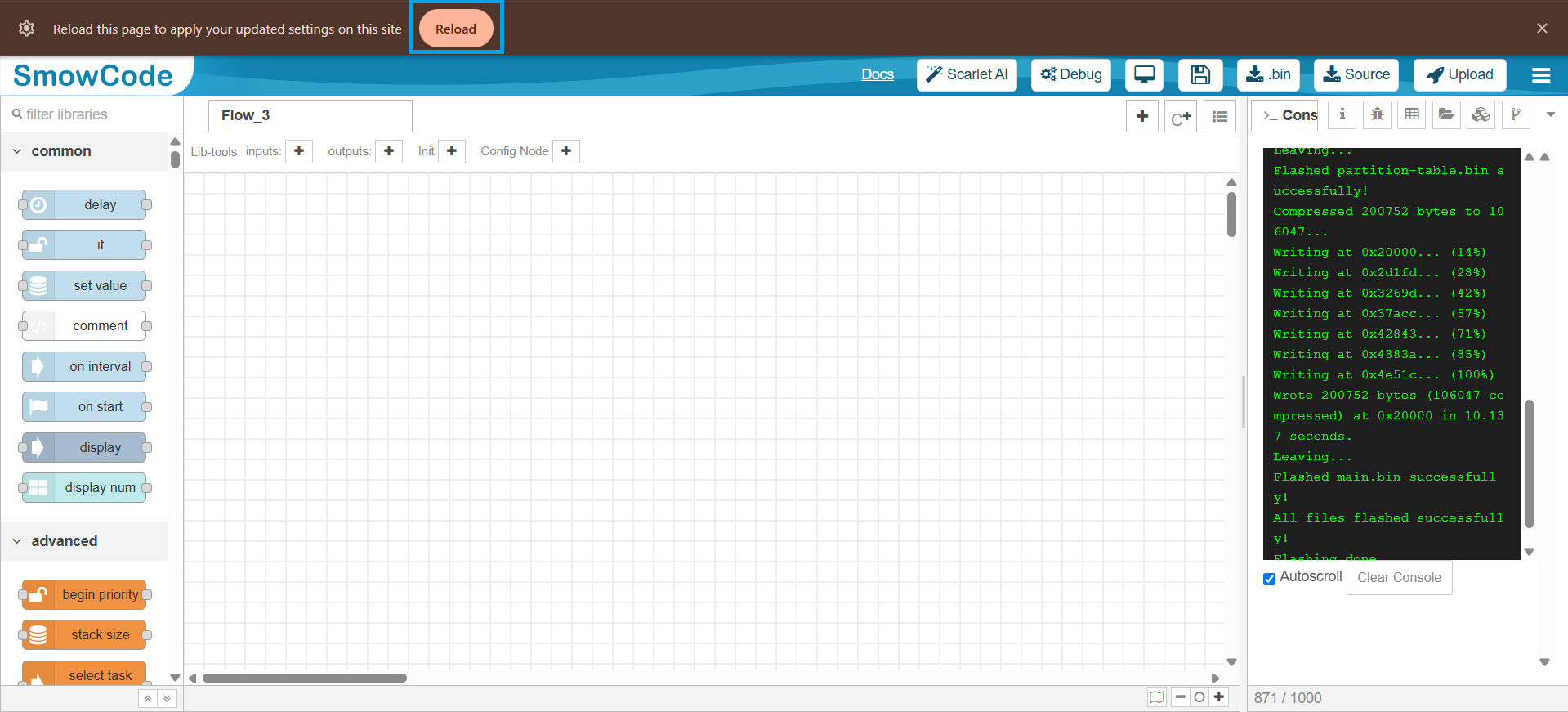
Task: Select the on start node
Action: [84, 406]
